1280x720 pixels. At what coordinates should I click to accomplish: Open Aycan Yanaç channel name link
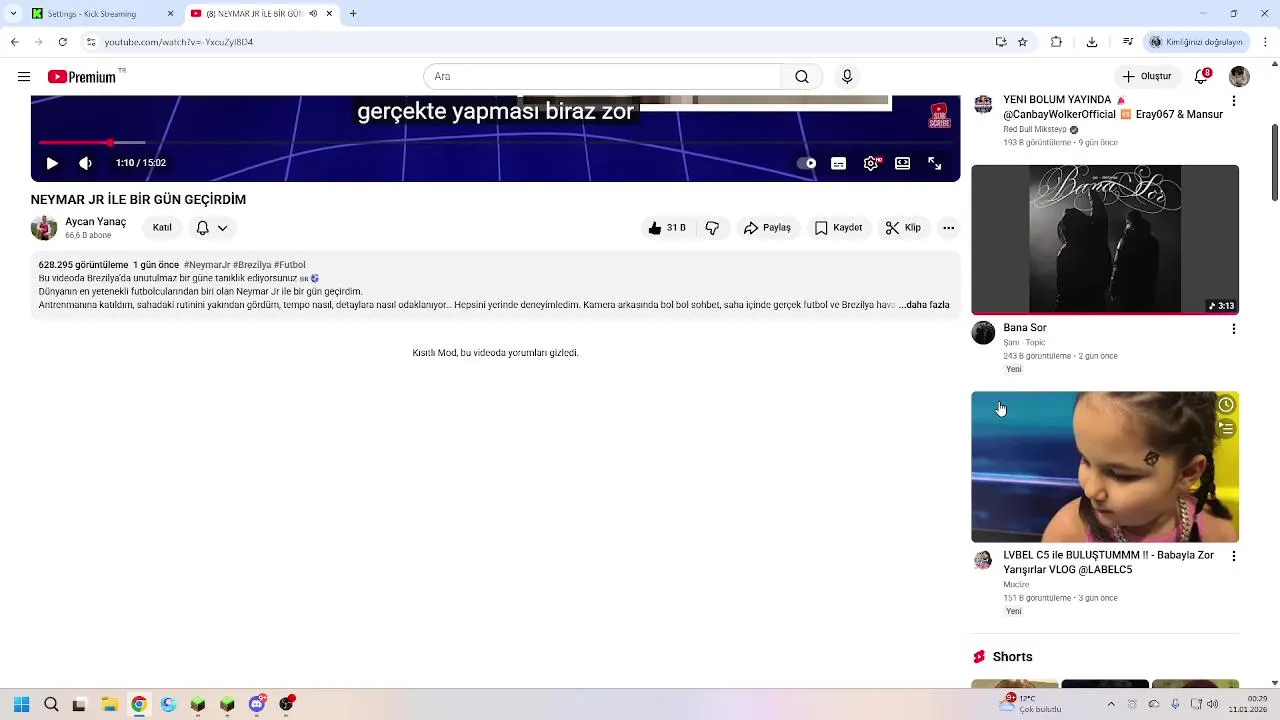pos(95,222)
